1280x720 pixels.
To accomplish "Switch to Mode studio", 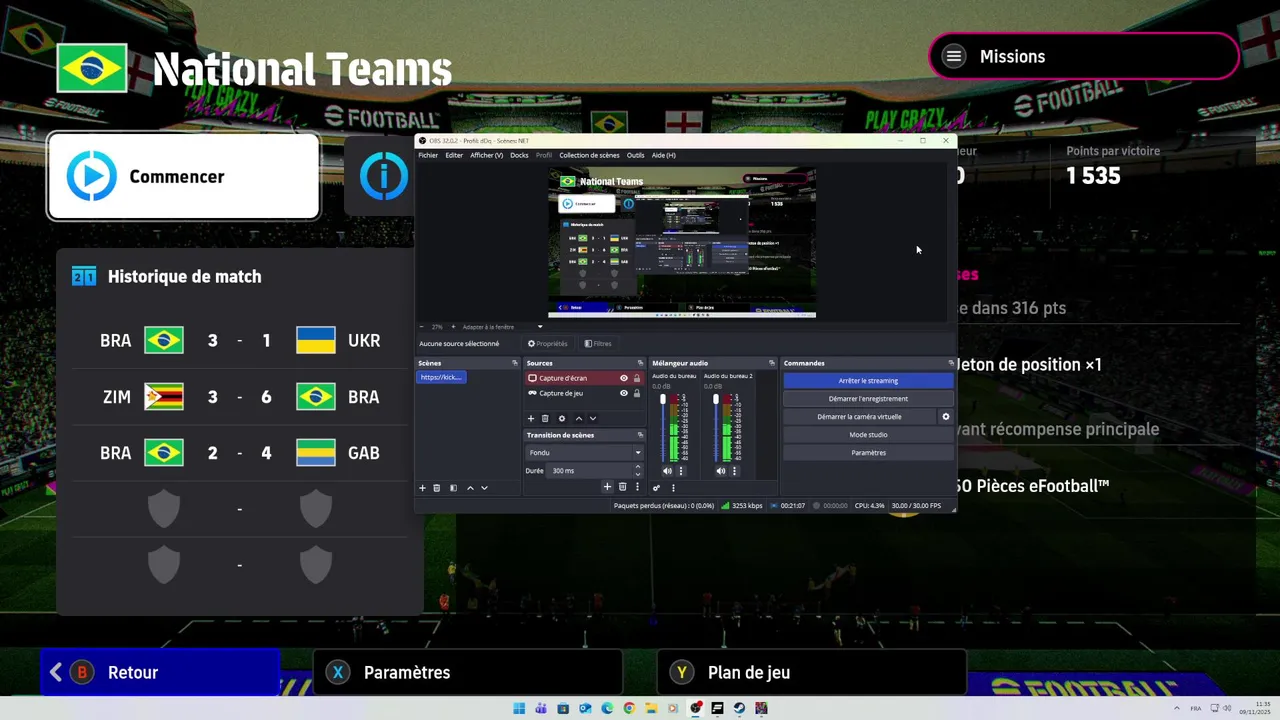I will point(868,435).
